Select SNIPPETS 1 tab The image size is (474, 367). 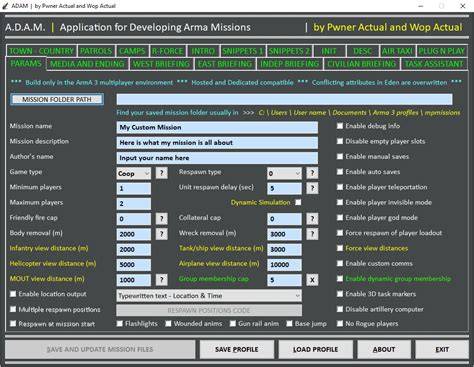coord(243,51)
